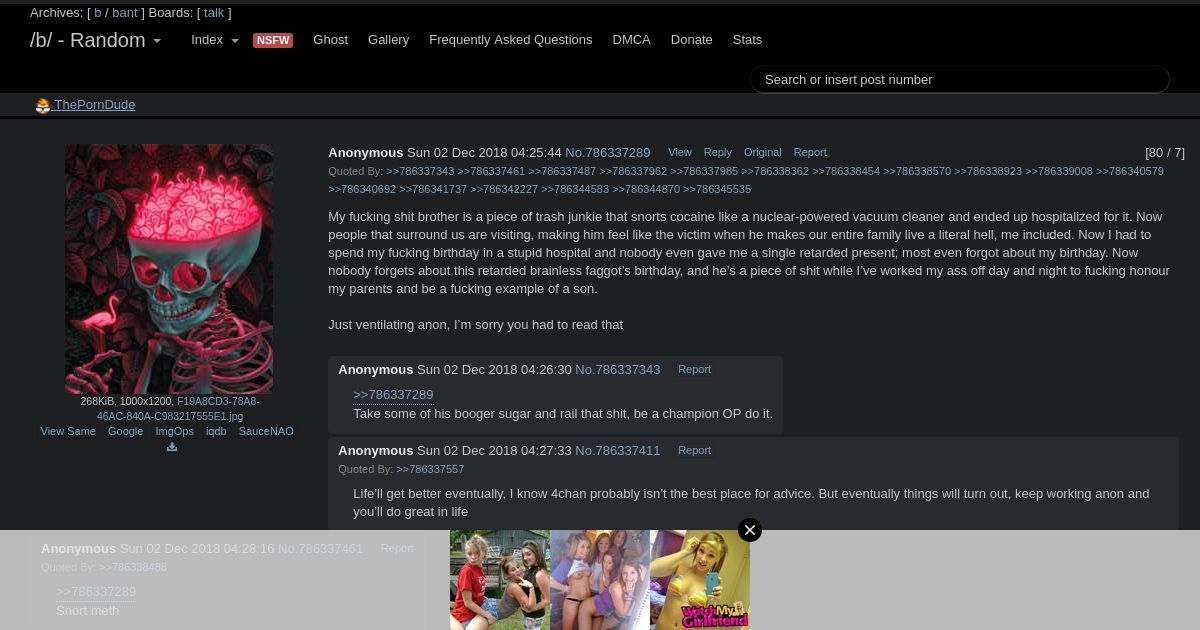1200x630 pixels.
Task: Open quoted-by link >>786345535
Action: click(x=717, y=190)
